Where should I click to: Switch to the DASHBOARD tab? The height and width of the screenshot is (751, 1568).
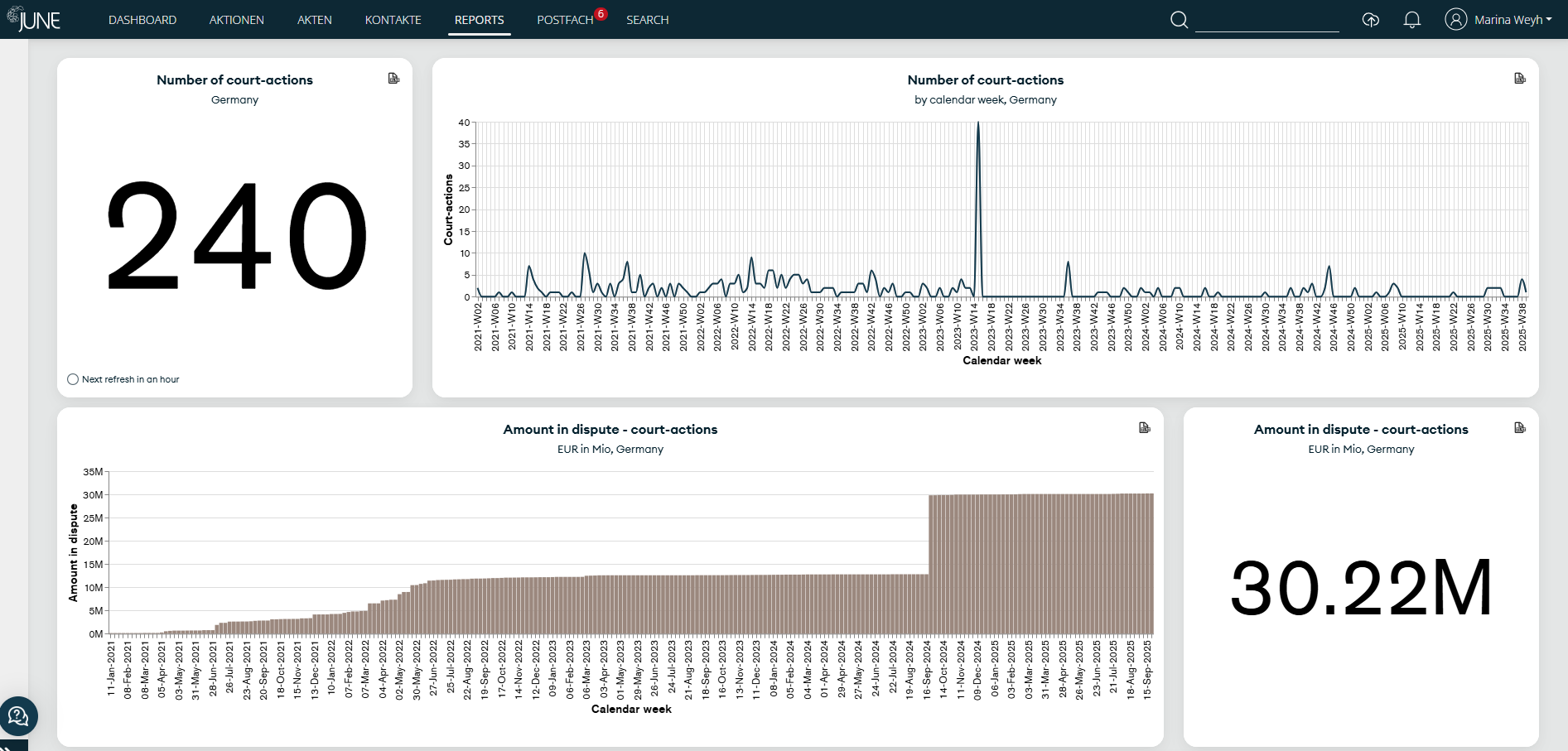pos(142,20)
